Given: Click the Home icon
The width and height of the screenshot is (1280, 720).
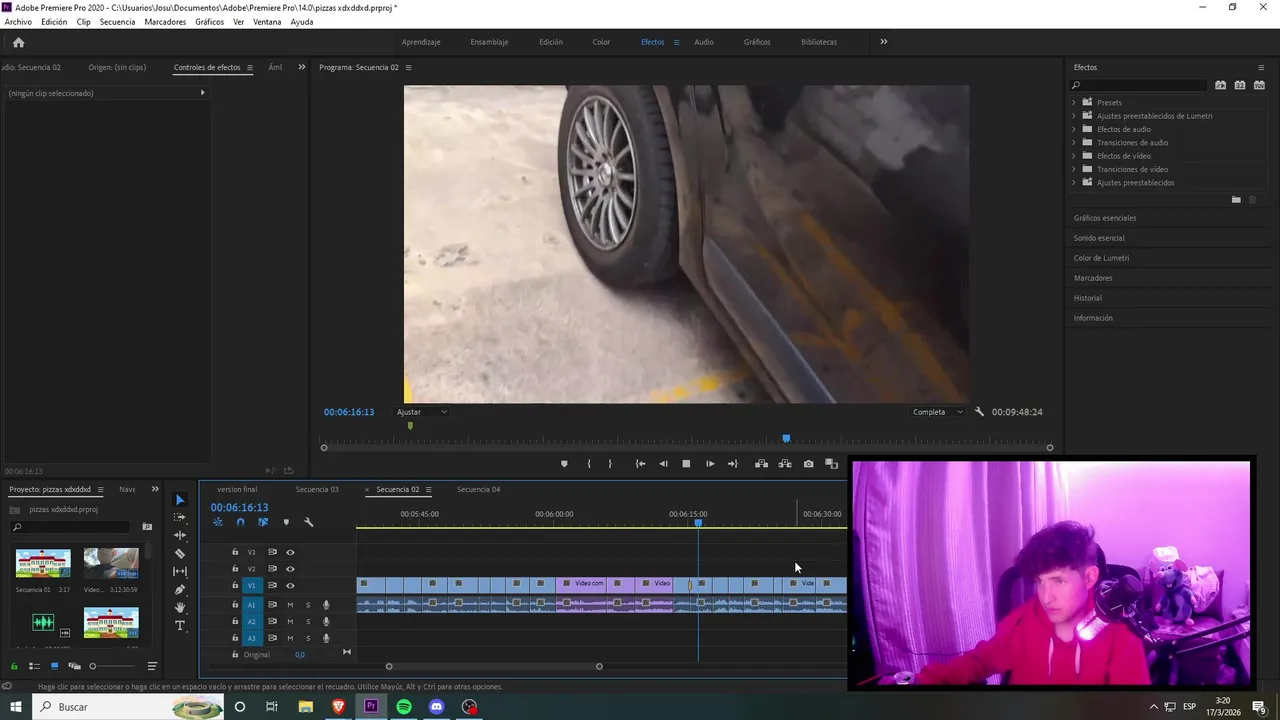Looking at the screenshot, I should point(18,42).
